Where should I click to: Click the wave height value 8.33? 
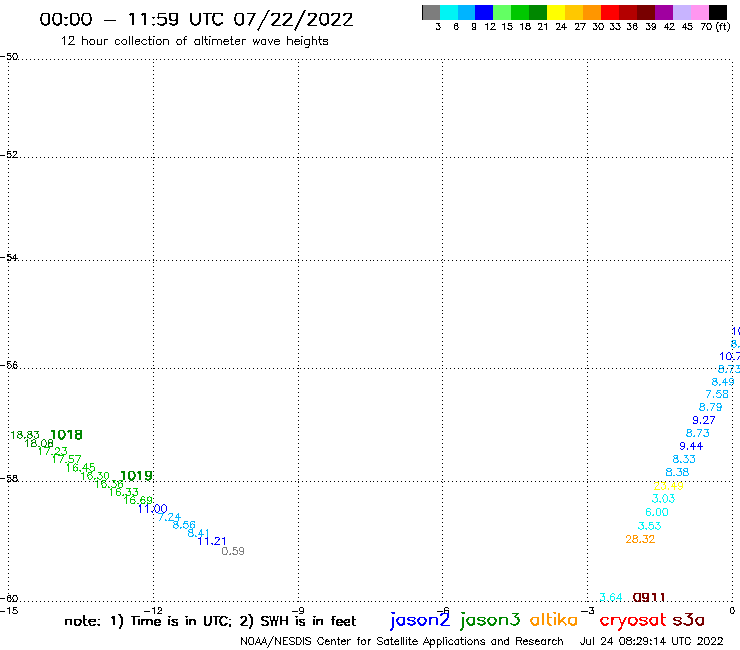pyautogui.click(x=684, y=459)
